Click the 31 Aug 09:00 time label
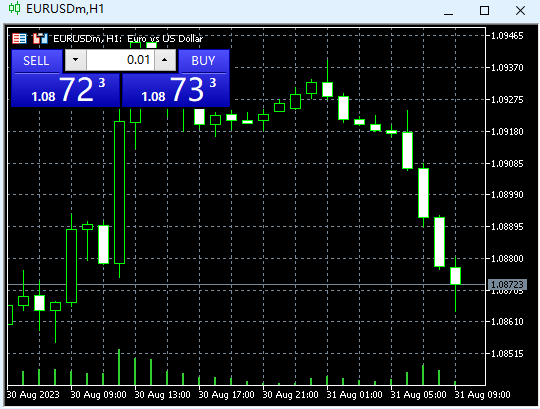Screen dimensions: 540x409 pos(482,395)
